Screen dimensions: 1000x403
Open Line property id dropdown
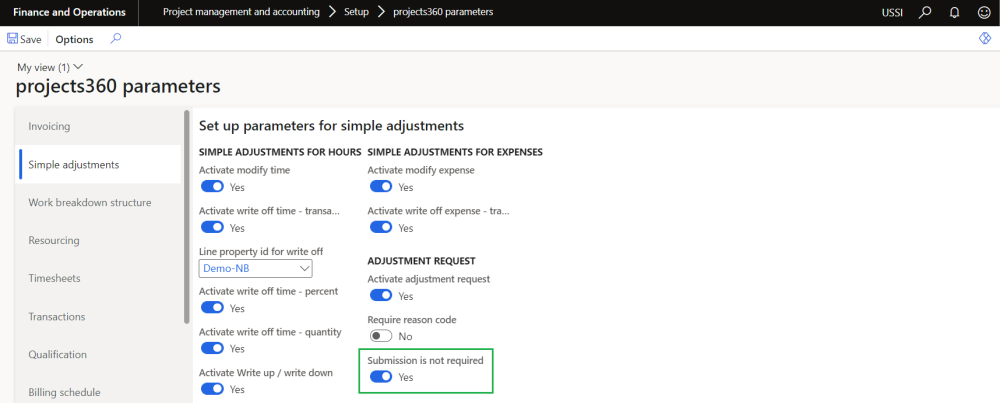[x=305, y=269]
